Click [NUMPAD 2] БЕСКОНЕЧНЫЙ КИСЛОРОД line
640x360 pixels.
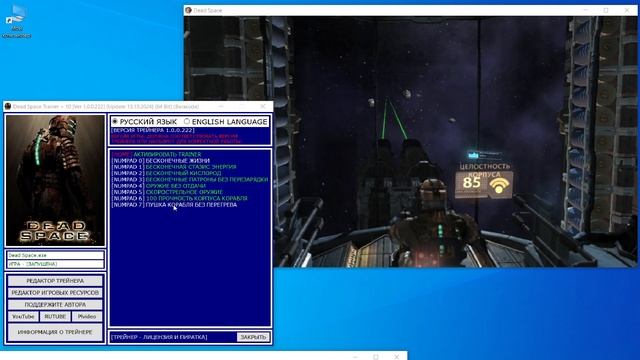(166, 173)
